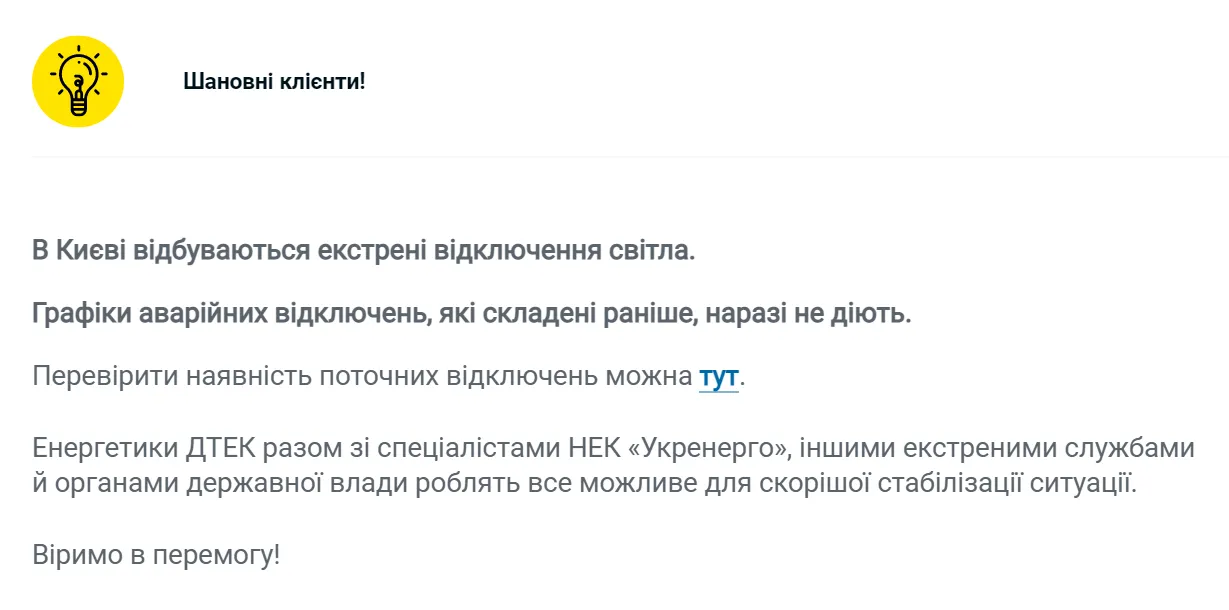This screenshot has height=610, width=1229.
Task: Click the word "ДТЕК" in the paragraph
Action: pyautogui.click(x=213, y=447)
